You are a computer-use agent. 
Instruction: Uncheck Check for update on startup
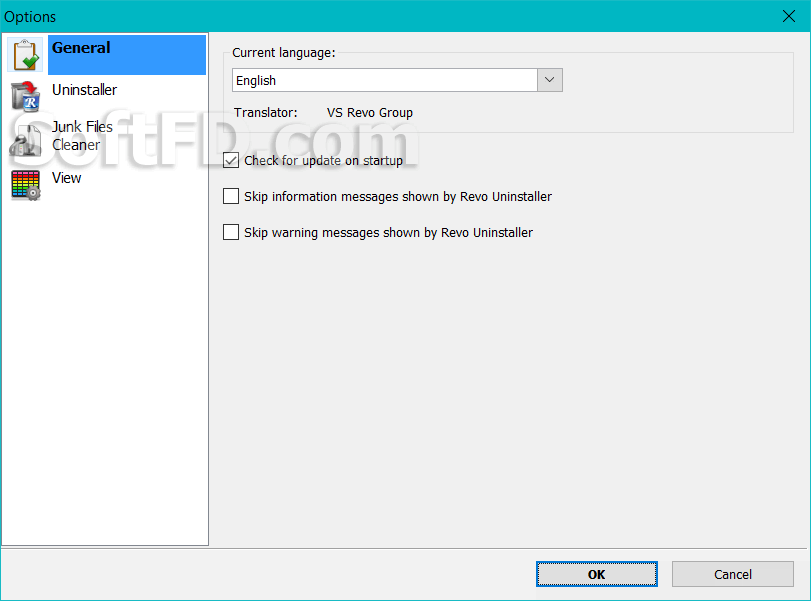231,160
